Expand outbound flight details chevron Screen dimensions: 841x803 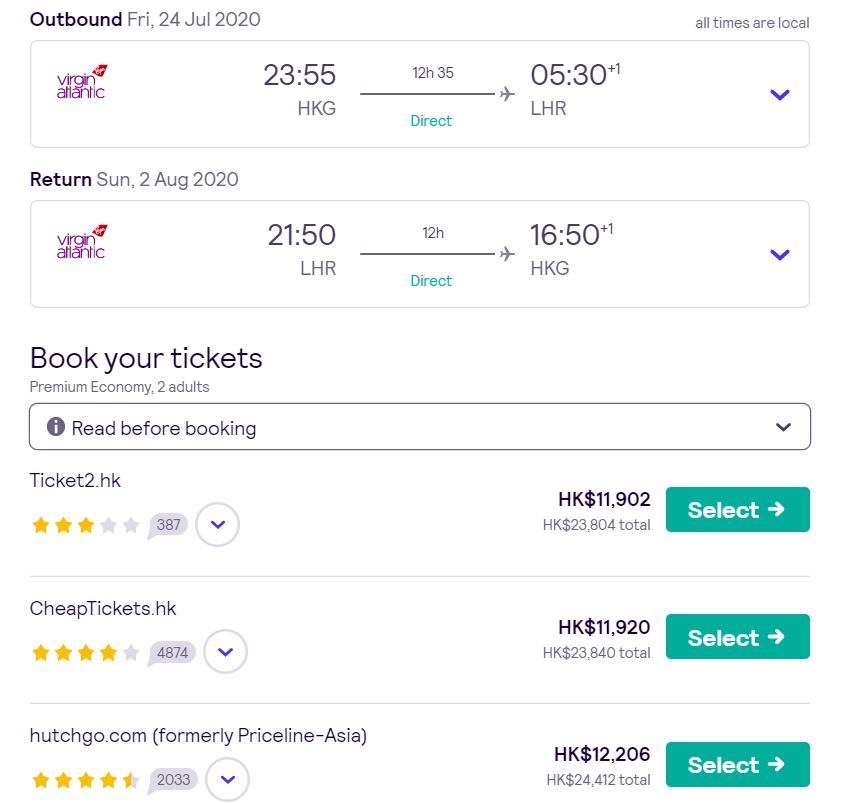pyautogui.click(x=780, y=95)
